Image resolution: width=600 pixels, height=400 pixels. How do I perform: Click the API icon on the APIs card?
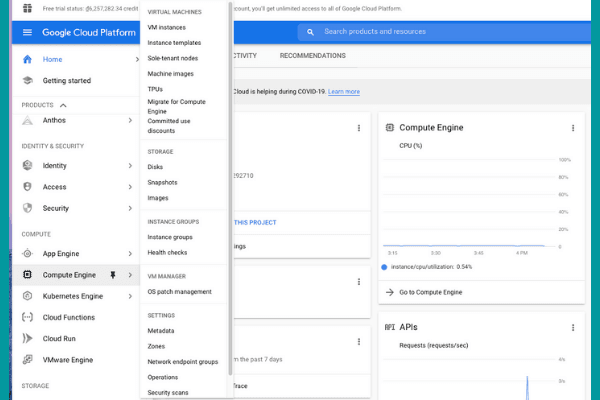390,327
